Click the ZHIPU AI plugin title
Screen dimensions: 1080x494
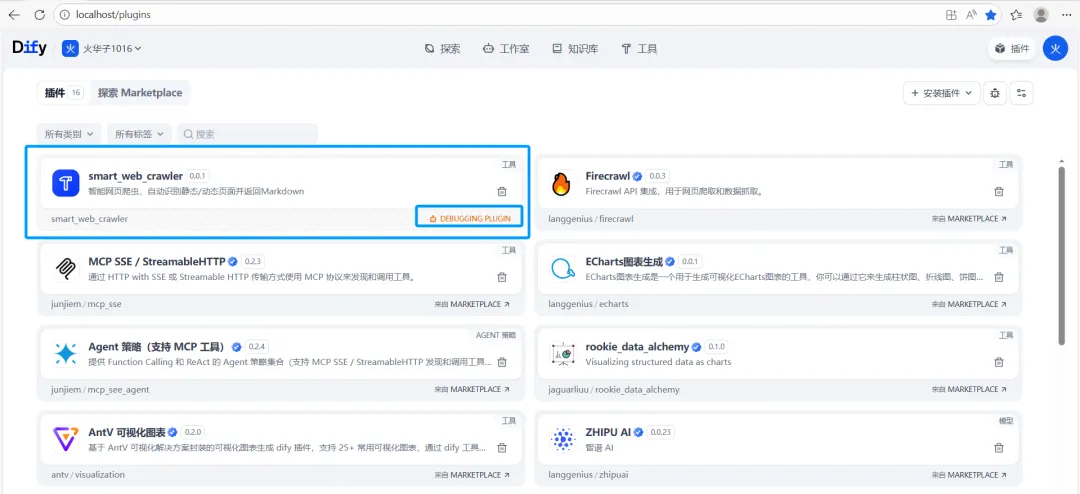(x=608, y=432)
